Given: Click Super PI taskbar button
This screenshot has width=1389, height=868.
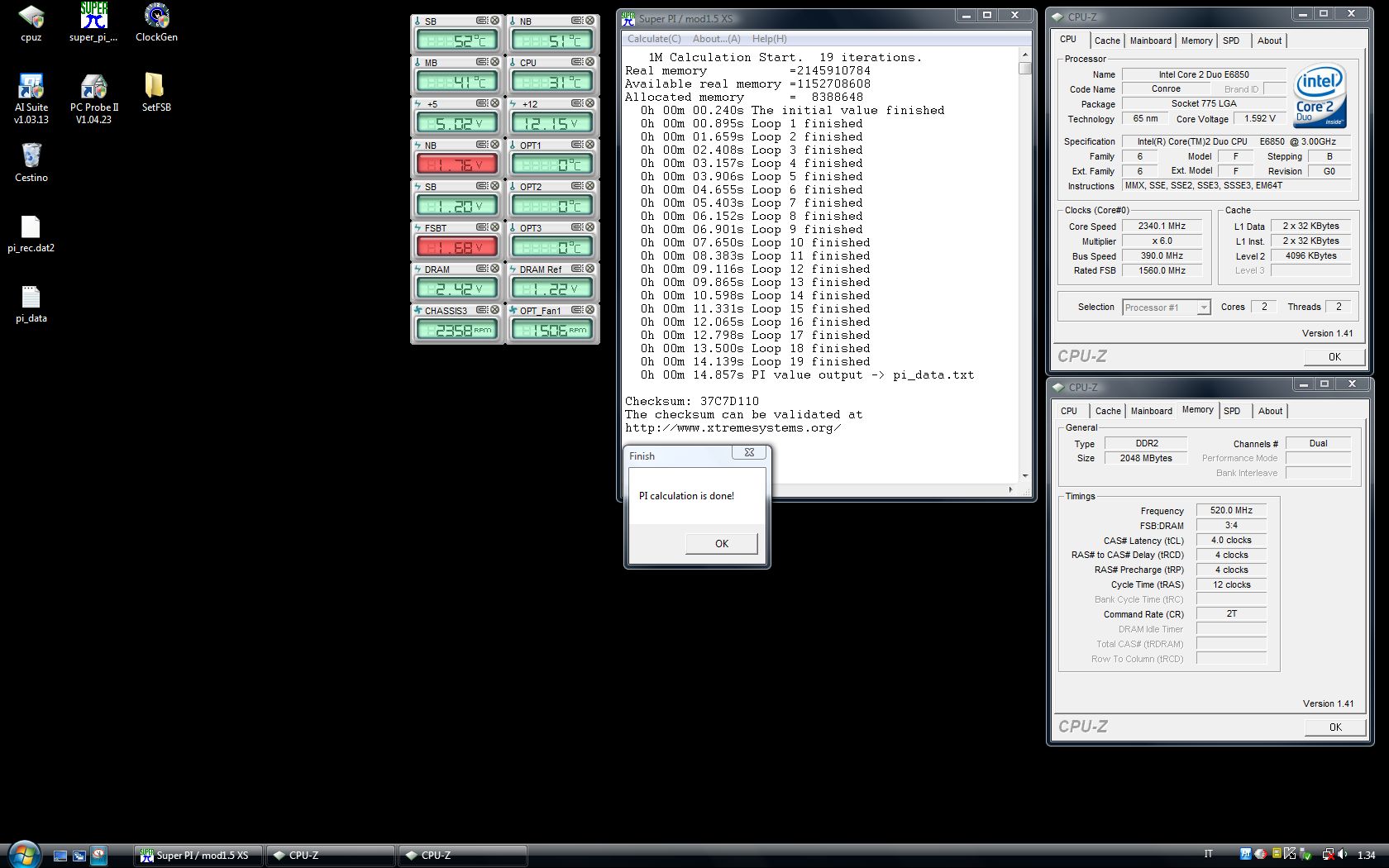Looking at the screenshot, I should click(198, 856).
